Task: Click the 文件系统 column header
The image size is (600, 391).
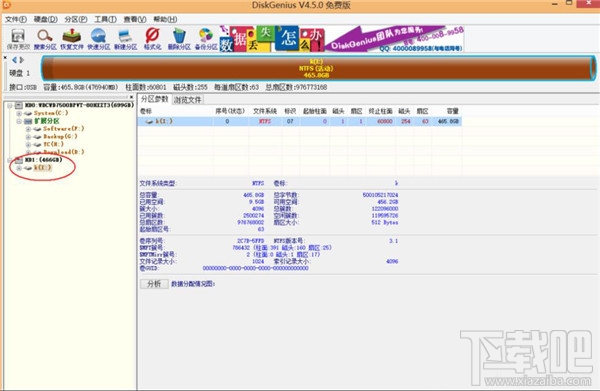Action: (x=265, y=111)
